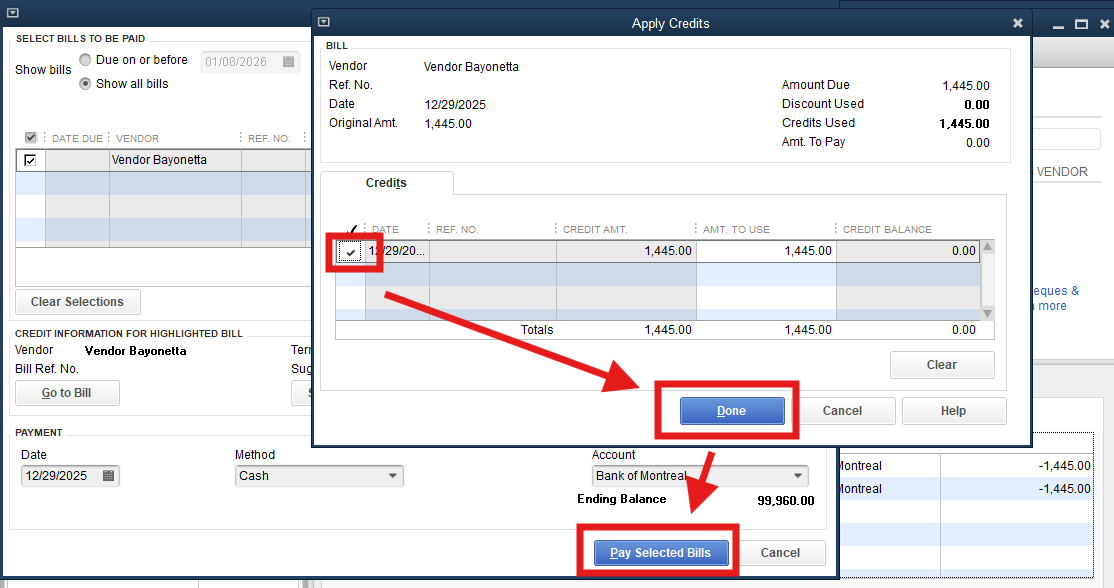Close the Apply Credits dialog with X

1018,23
